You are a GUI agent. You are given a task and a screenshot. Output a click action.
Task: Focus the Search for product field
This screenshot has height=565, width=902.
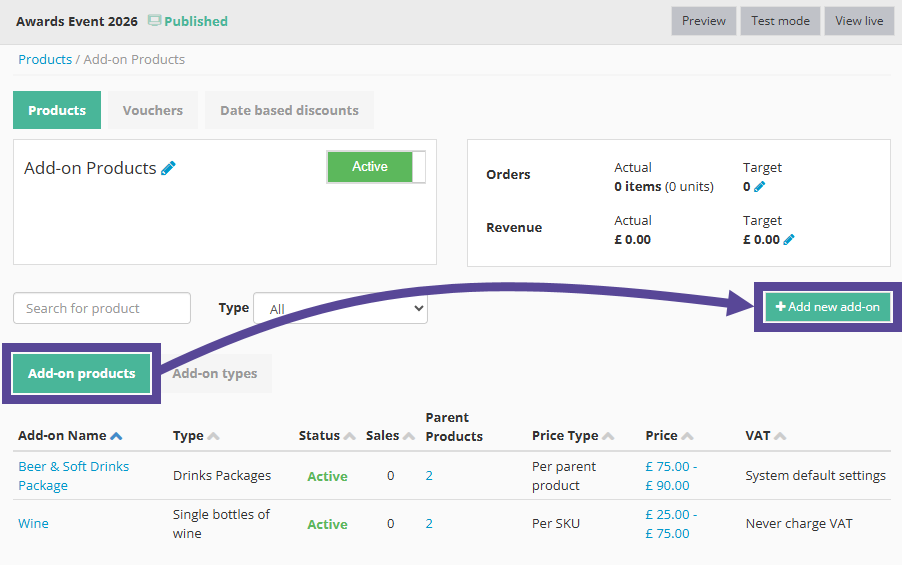[x=102, y=308]
